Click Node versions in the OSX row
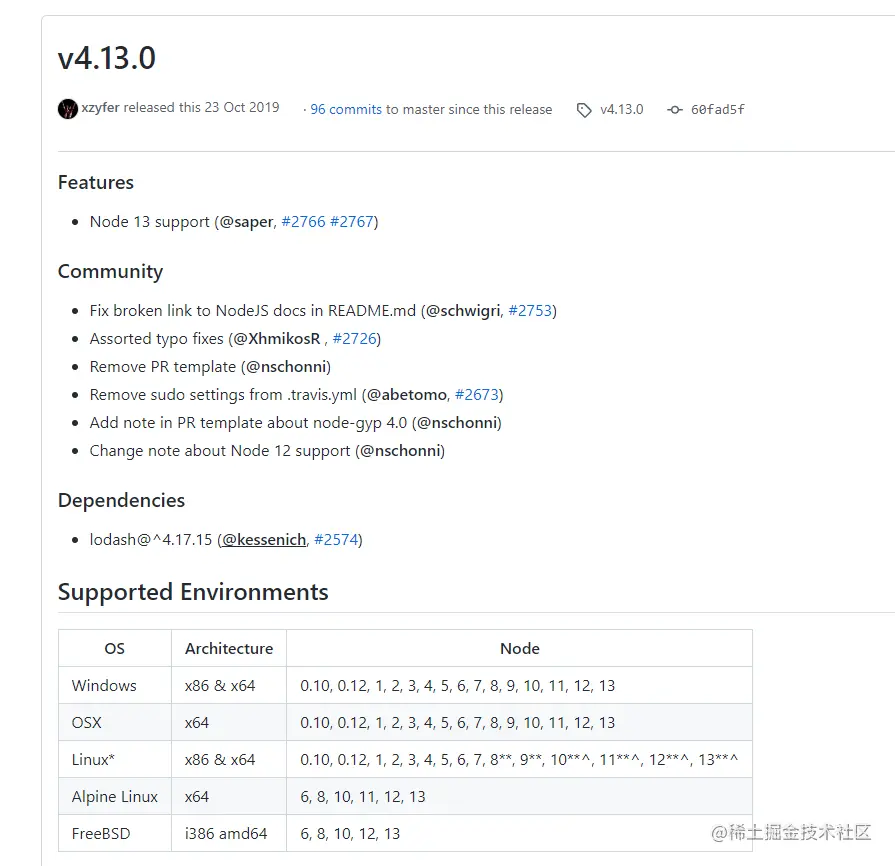The image size is (895, 866). coord(519,722)
